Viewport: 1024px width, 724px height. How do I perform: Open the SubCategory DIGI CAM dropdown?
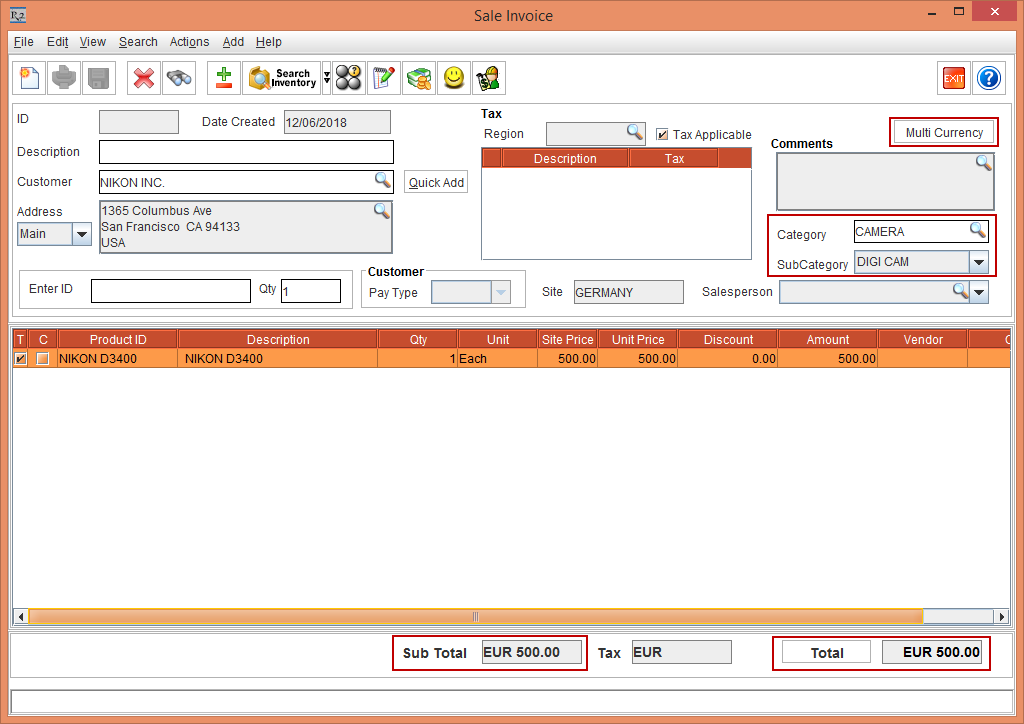click(978, 262)
